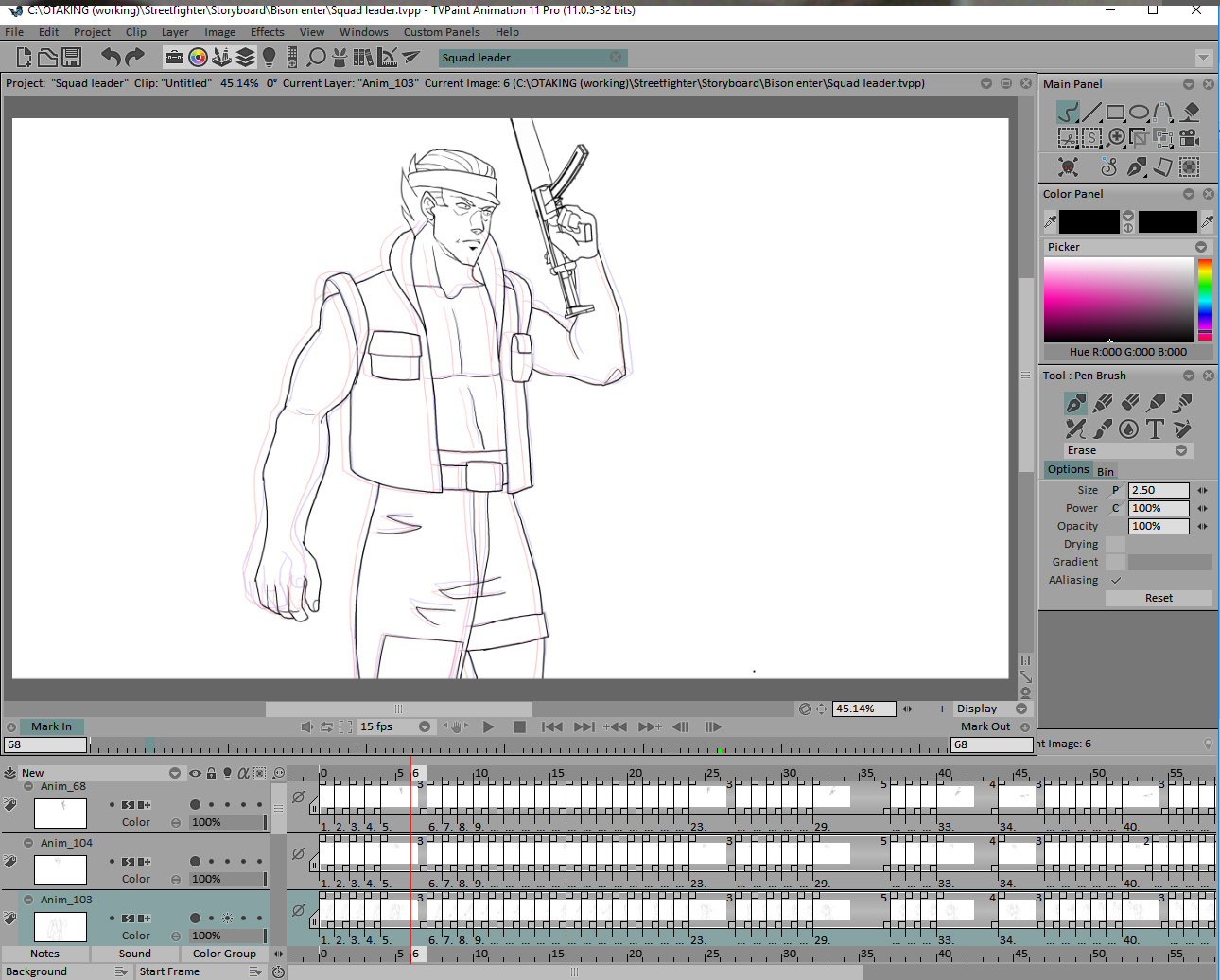Collapse the Anim_103 layer

[28, 900]
